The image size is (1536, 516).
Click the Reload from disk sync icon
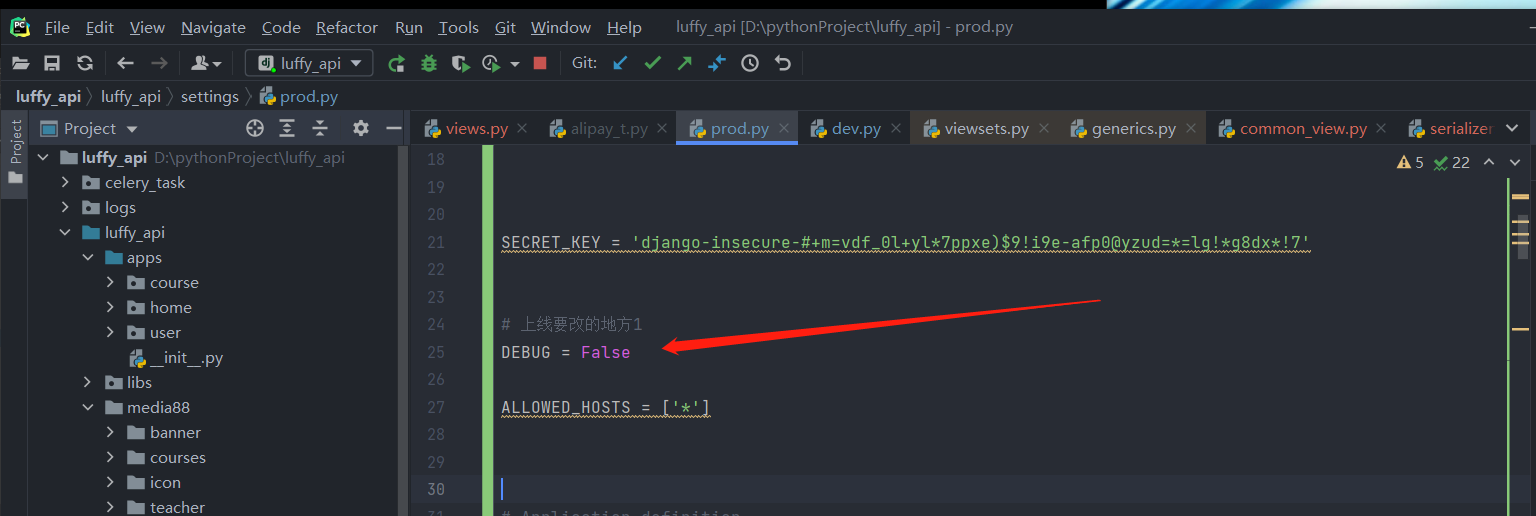[x=85, y=63]
